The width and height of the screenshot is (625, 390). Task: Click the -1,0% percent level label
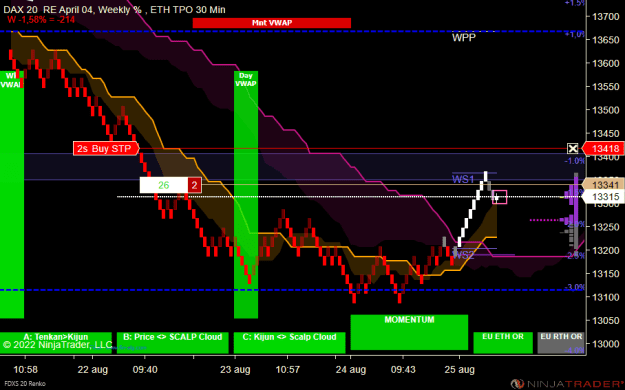click(x=575, y=161)
